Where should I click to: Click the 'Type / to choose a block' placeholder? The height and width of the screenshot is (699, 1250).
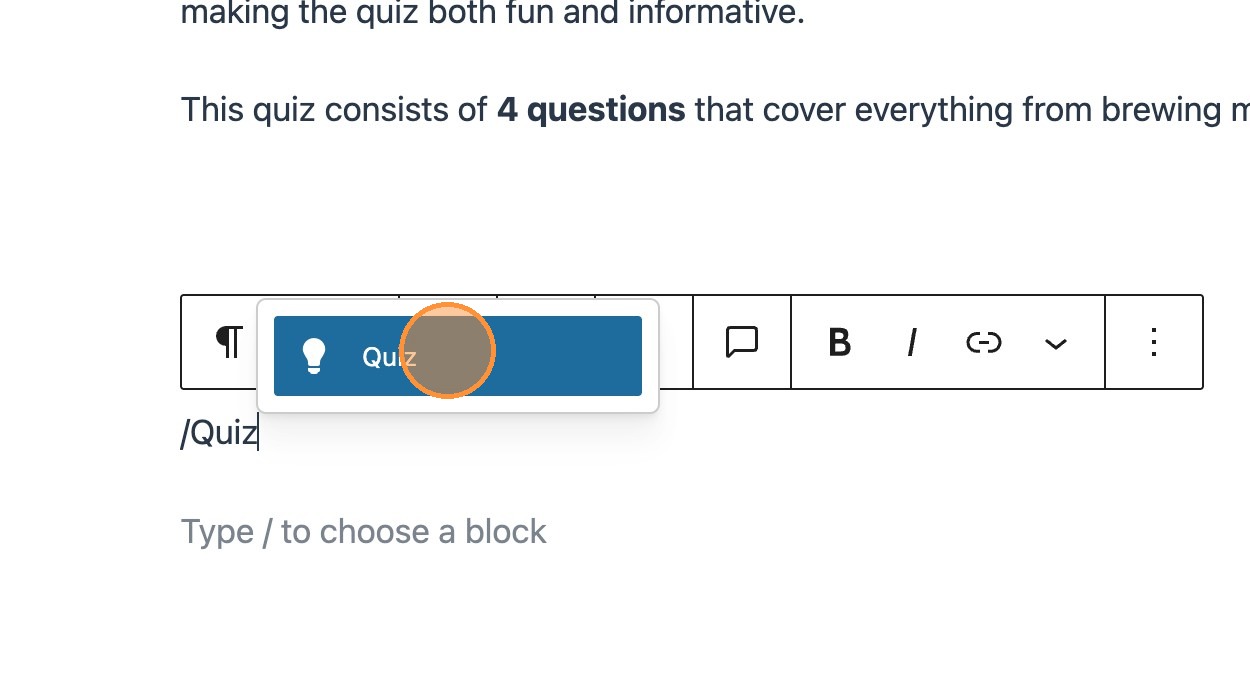pyautogui.click(x=363, y=531)
